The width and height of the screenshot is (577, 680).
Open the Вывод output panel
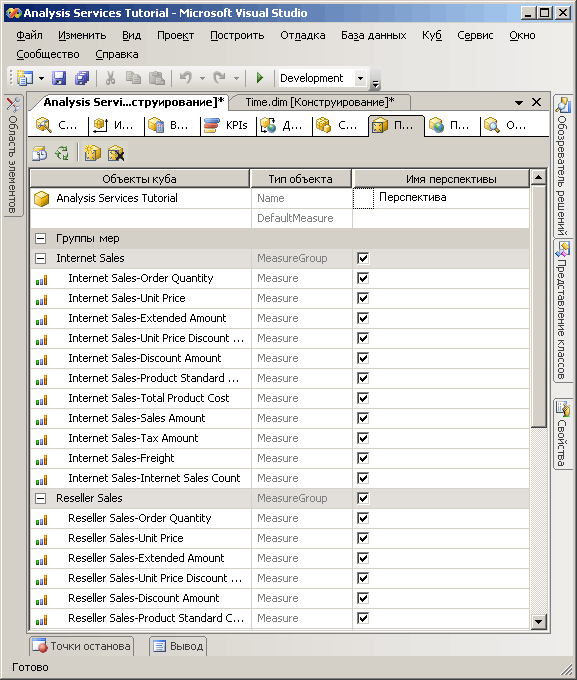[178, 646]
